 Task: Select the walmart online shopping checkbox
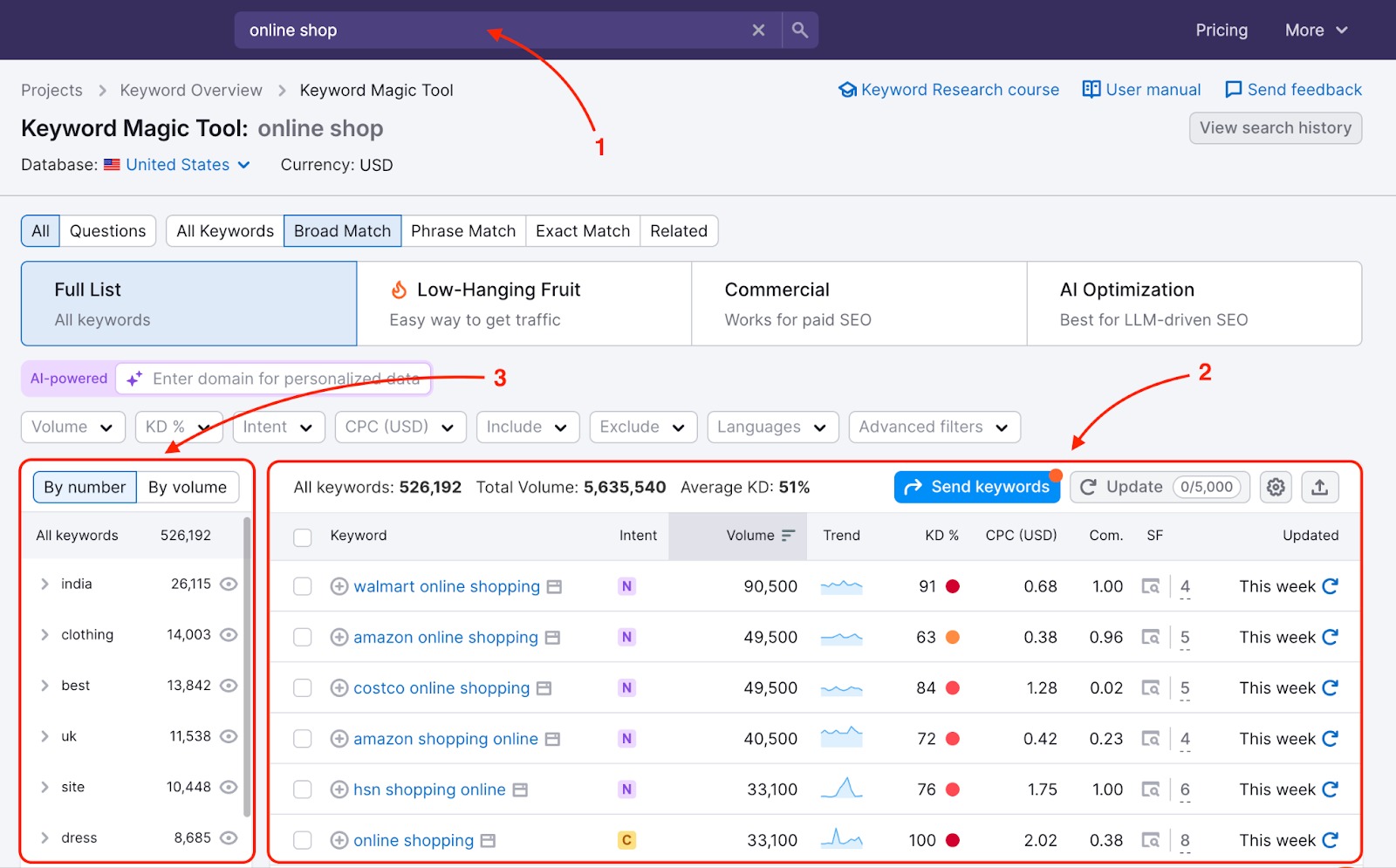pos(302,586)
